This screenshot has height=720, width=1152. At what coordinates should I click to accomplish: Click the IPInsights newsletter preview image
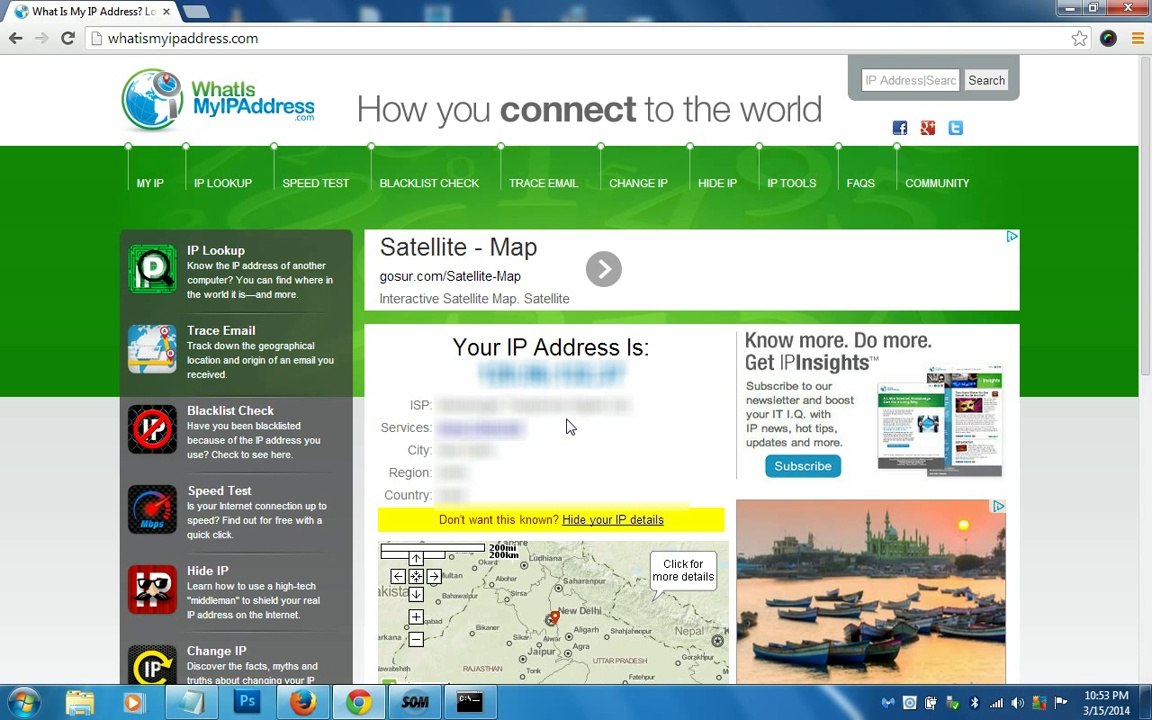(940, 420)
